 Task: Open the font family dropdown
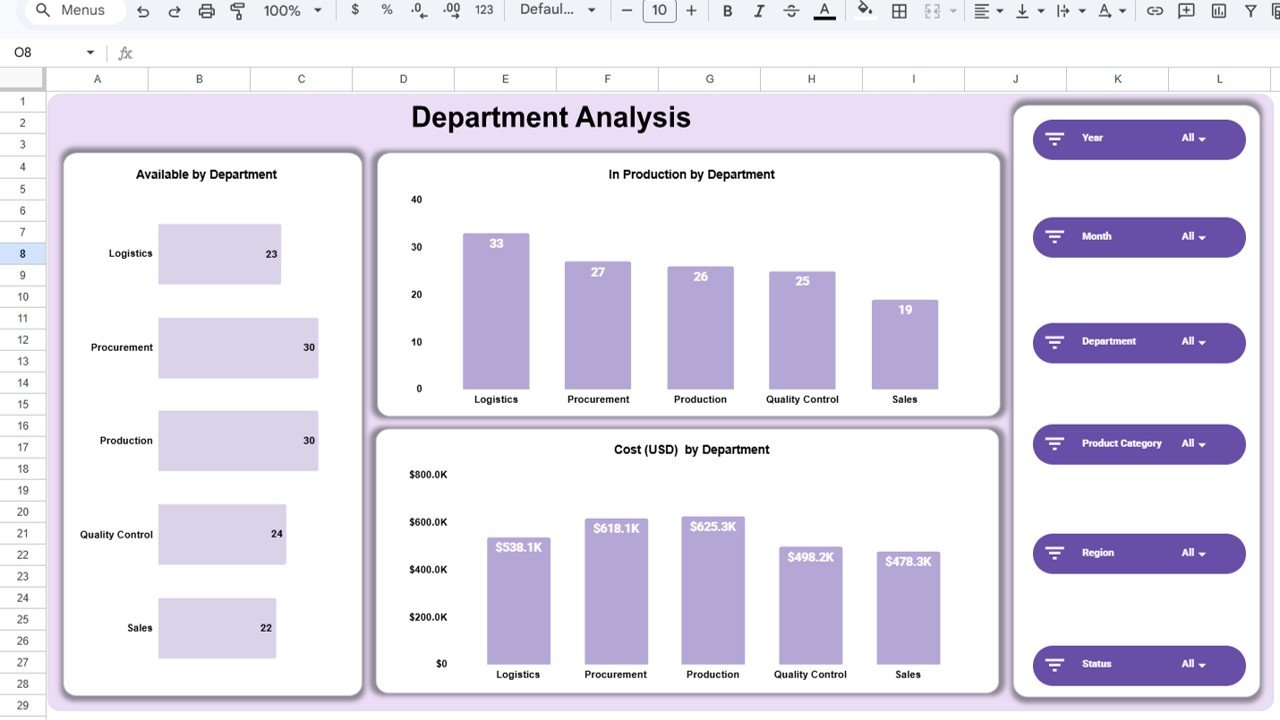555,10
